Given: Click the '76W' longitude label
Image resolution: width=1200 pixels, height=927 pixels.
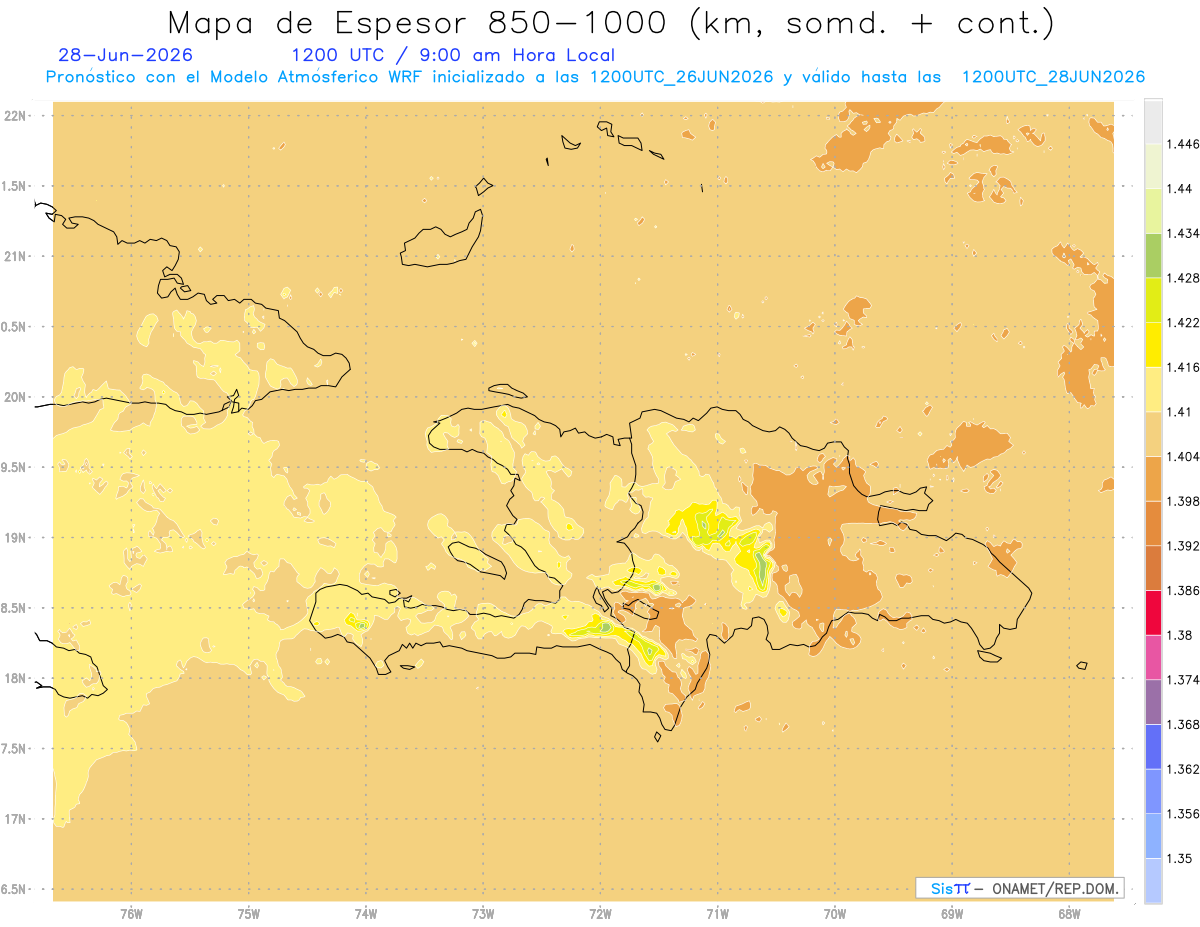Looking at the screenshot, I should click(131, 913).
